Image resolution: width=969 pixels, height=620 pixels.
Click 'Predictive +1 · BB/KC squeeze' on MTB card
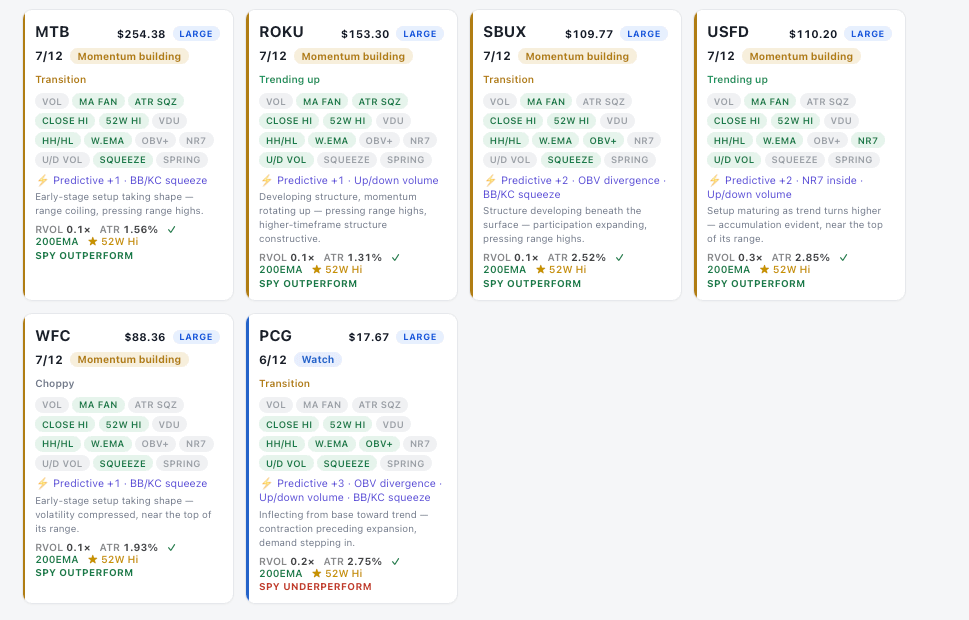tap(130, 180)
